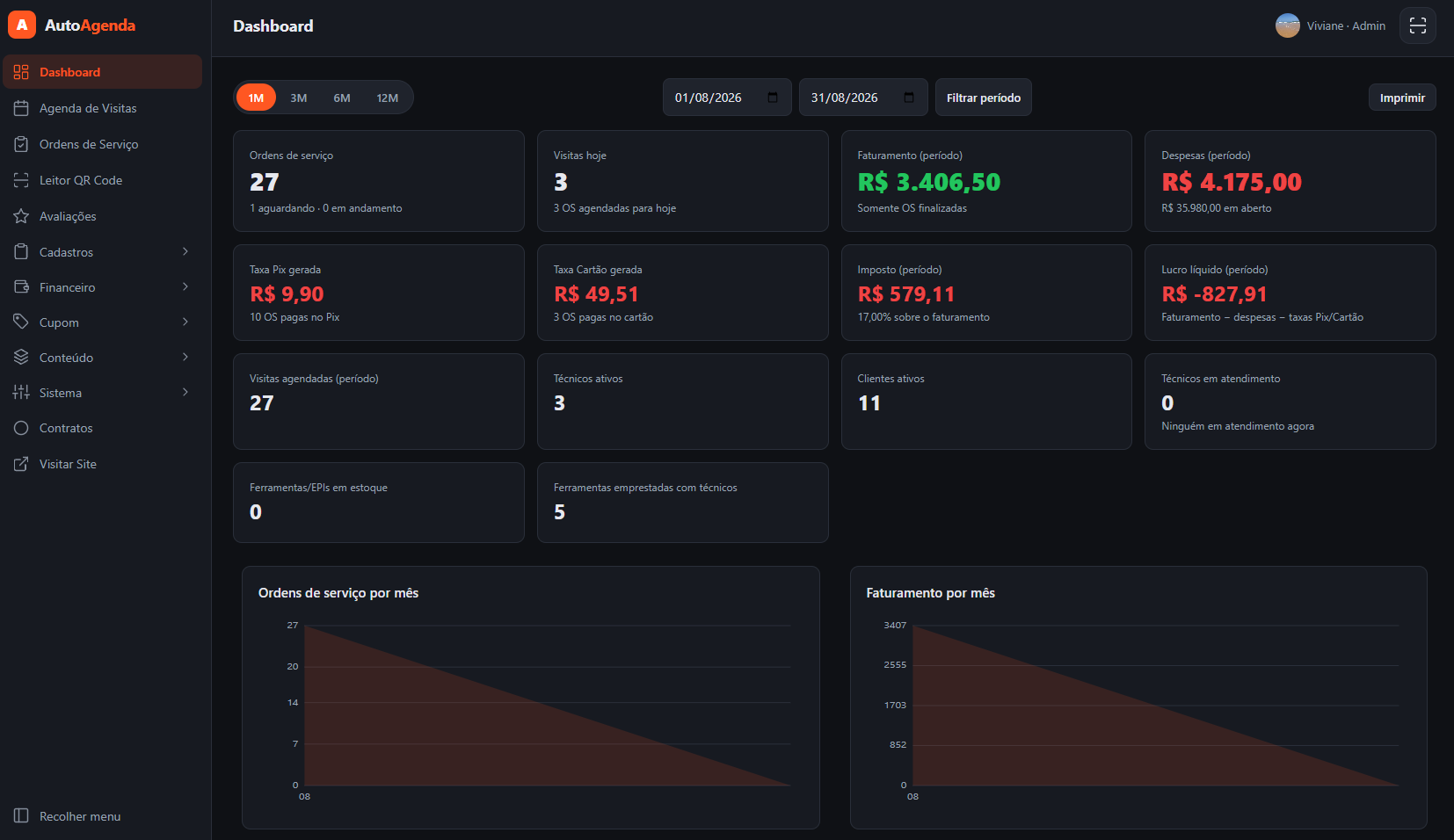This screenshot has width=1454, height=840.
Task: Open Ordens de Serviço menu item
Action: click(103, 144)
